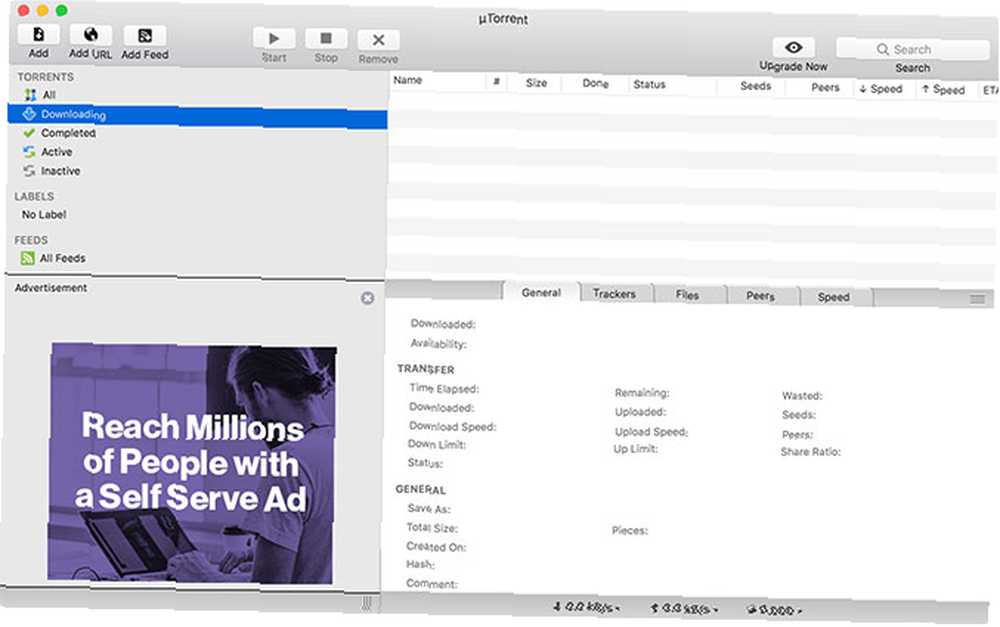This screenshot has width=1000, height=627.
Task: Click the Upgrade Now label
Action: coord(793,66)
